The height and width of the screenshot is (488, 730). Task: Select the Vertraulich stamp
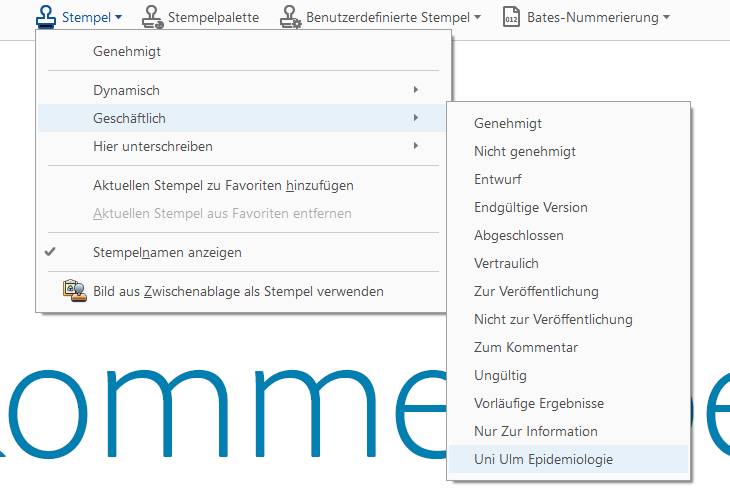(x=506, y=263)
